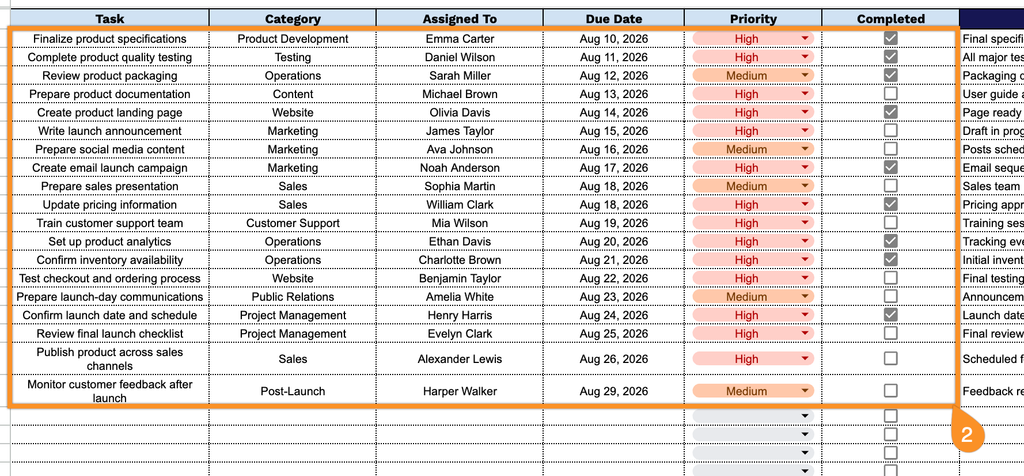
Task: Tick the Write launch announcement checkbox
Action: click(x=890, y=131)
